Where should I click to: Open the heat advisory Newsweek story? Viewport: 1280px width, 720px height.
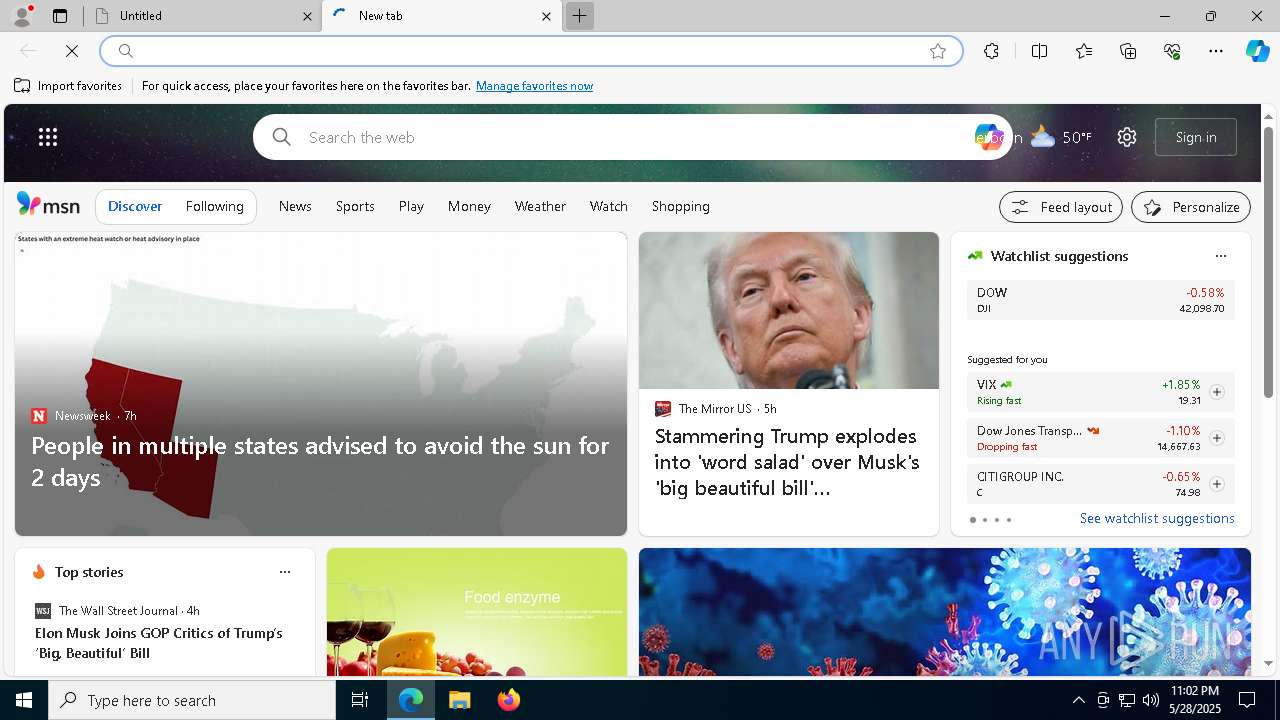point(321,384)
